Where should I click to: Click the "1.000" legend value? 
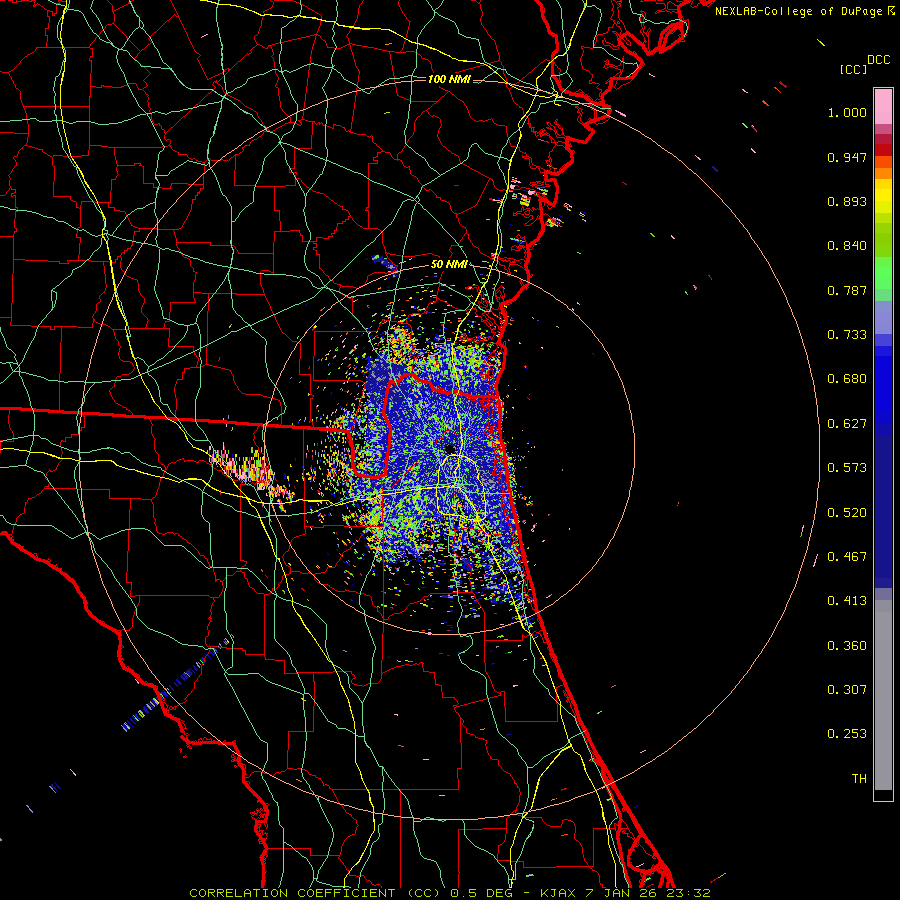coord(847,112)
